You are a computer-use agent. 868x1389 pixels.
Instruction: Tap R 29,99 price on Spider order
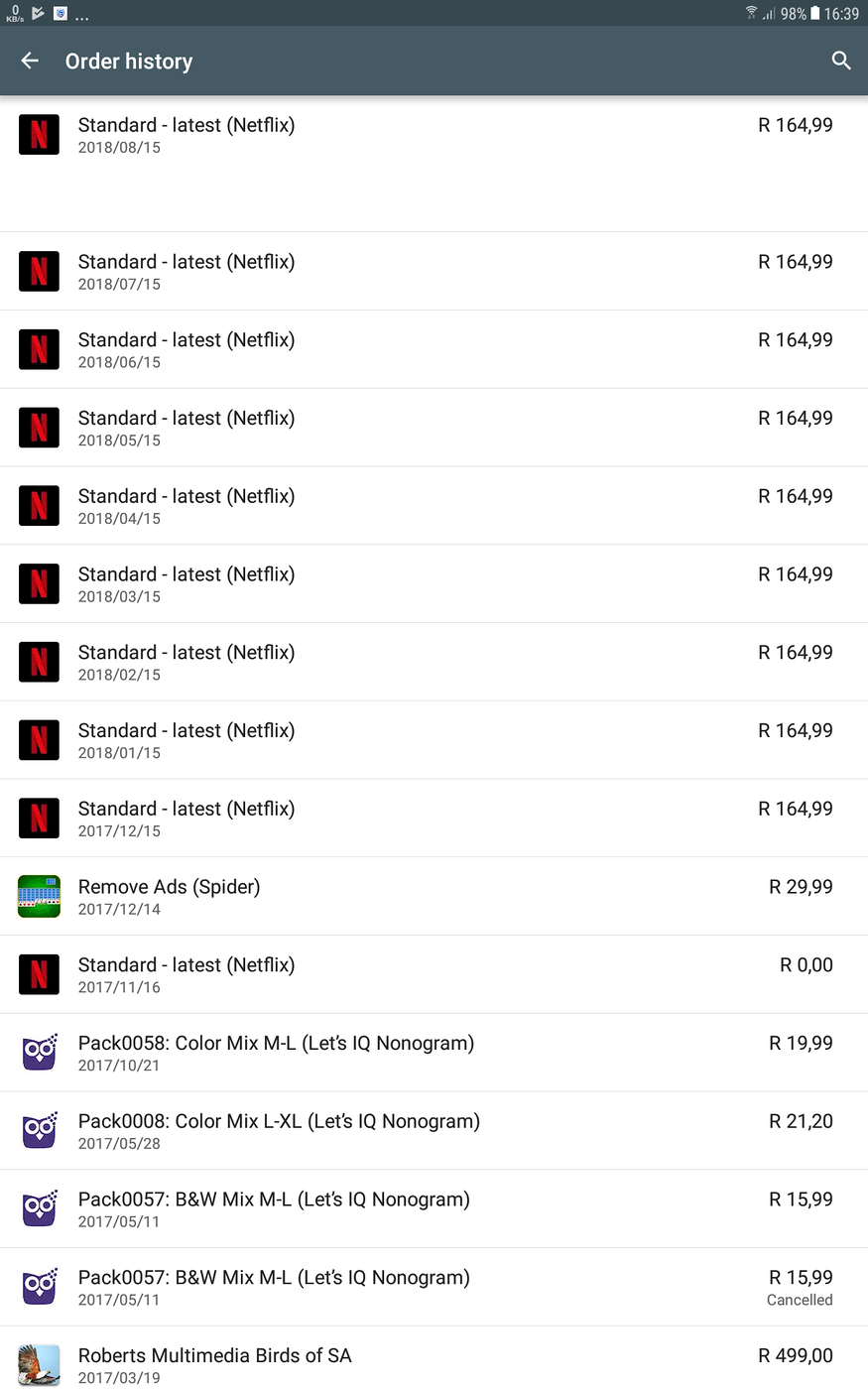click(x=801, y=887)
